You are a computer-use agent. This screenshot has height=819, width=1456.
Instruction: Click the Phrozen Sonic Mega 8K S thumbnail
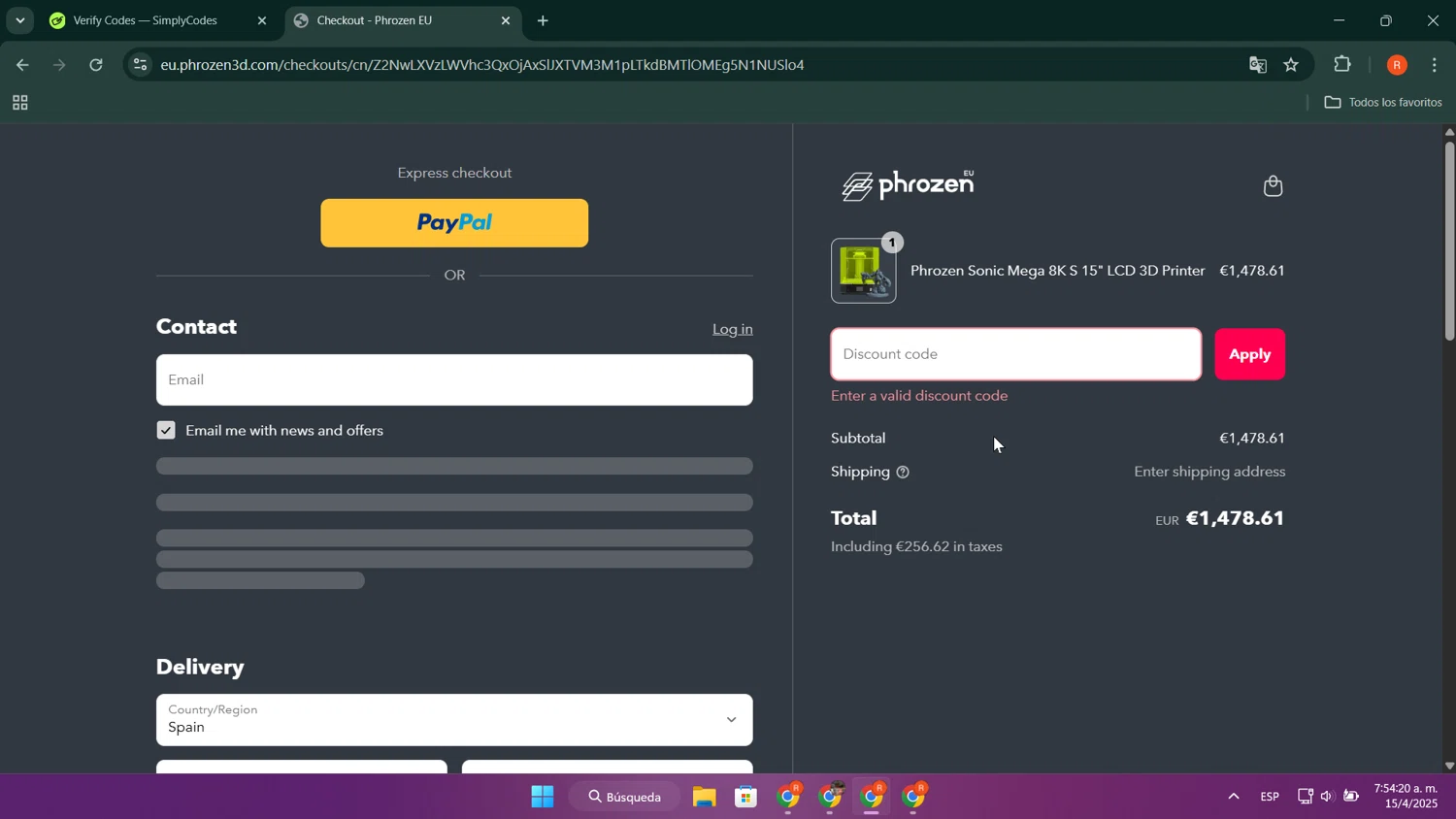pyautogui.click(x=863, y=271)
